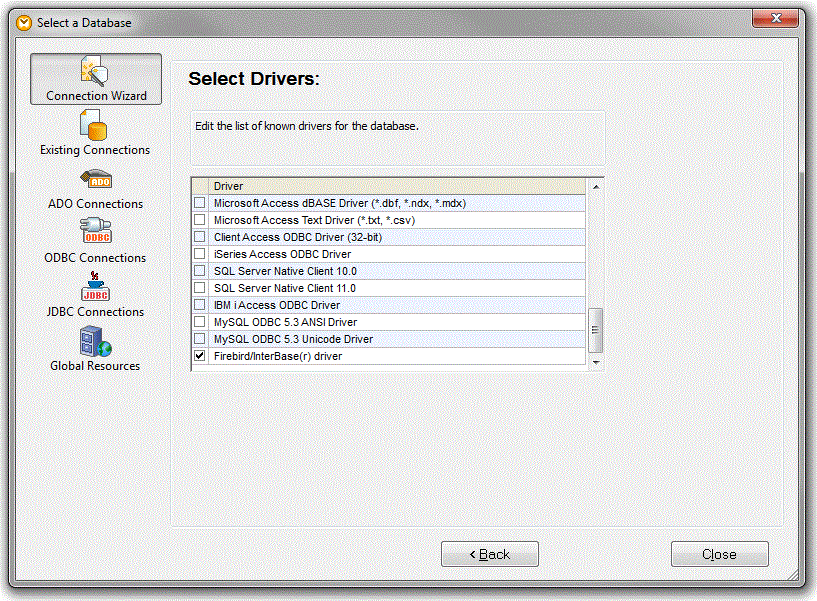Check MySQL ODBC 5.3 Unicode Driver
Image resolution: width=817 pixels, height=601 pixels.
[x=200, y=339]
